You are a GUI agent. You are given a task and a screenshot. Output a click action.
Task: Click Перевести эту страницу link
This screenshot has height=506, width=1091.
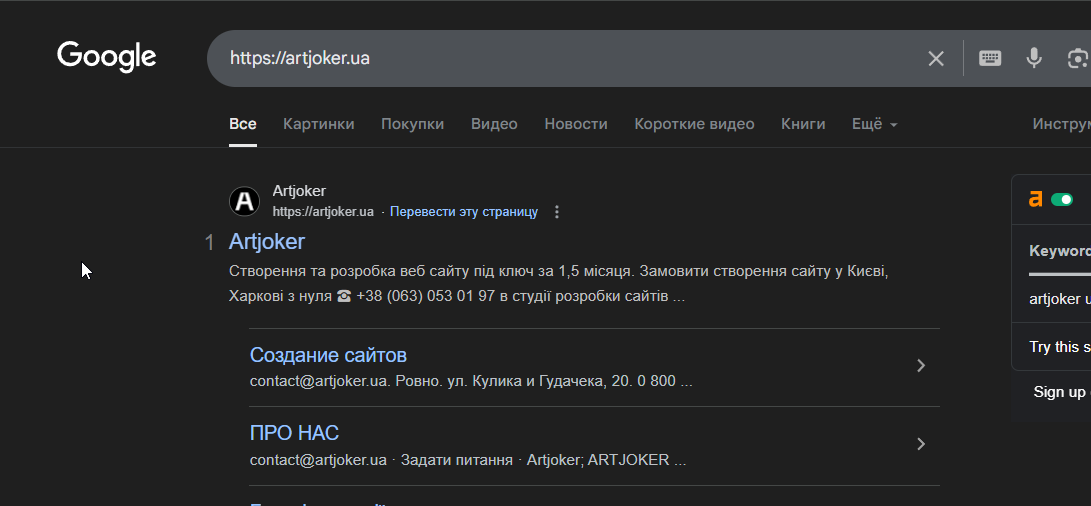[463, 212]
